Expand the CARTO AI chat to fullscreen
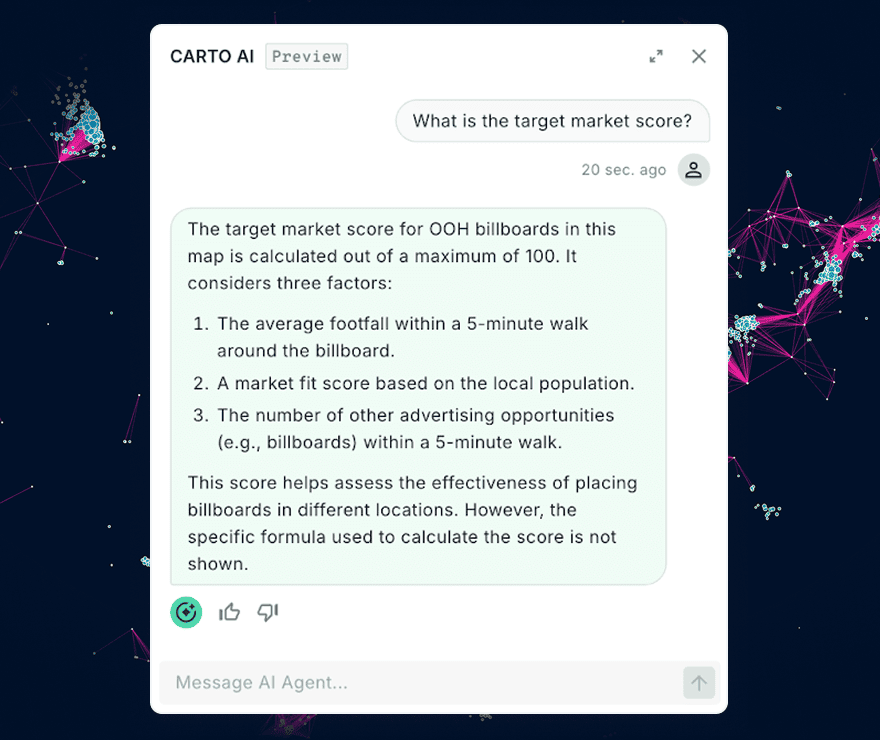The image size is (880, 740). pos(656,57)
